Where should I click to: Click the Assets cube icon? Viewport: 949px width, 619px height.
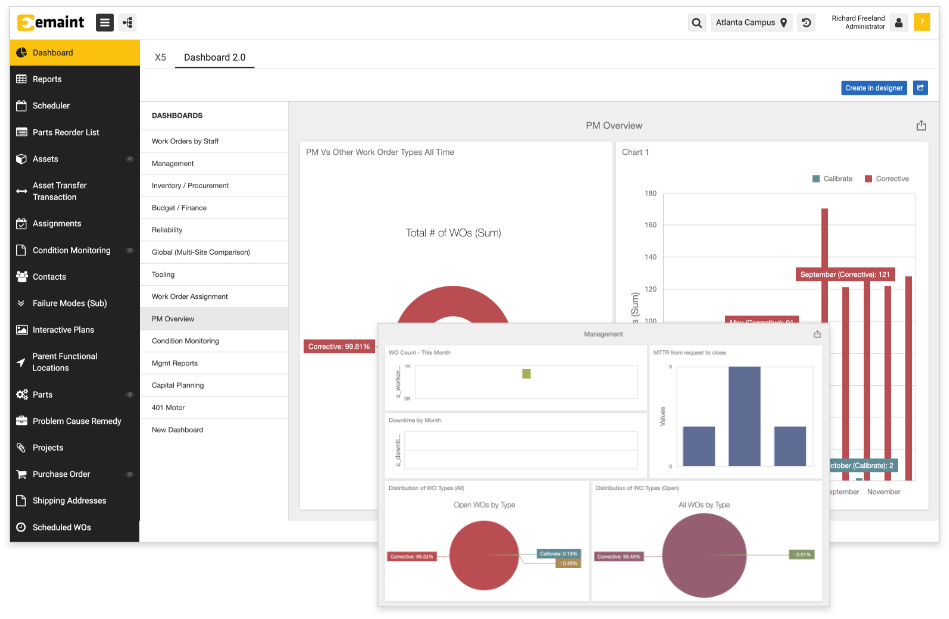21,159
